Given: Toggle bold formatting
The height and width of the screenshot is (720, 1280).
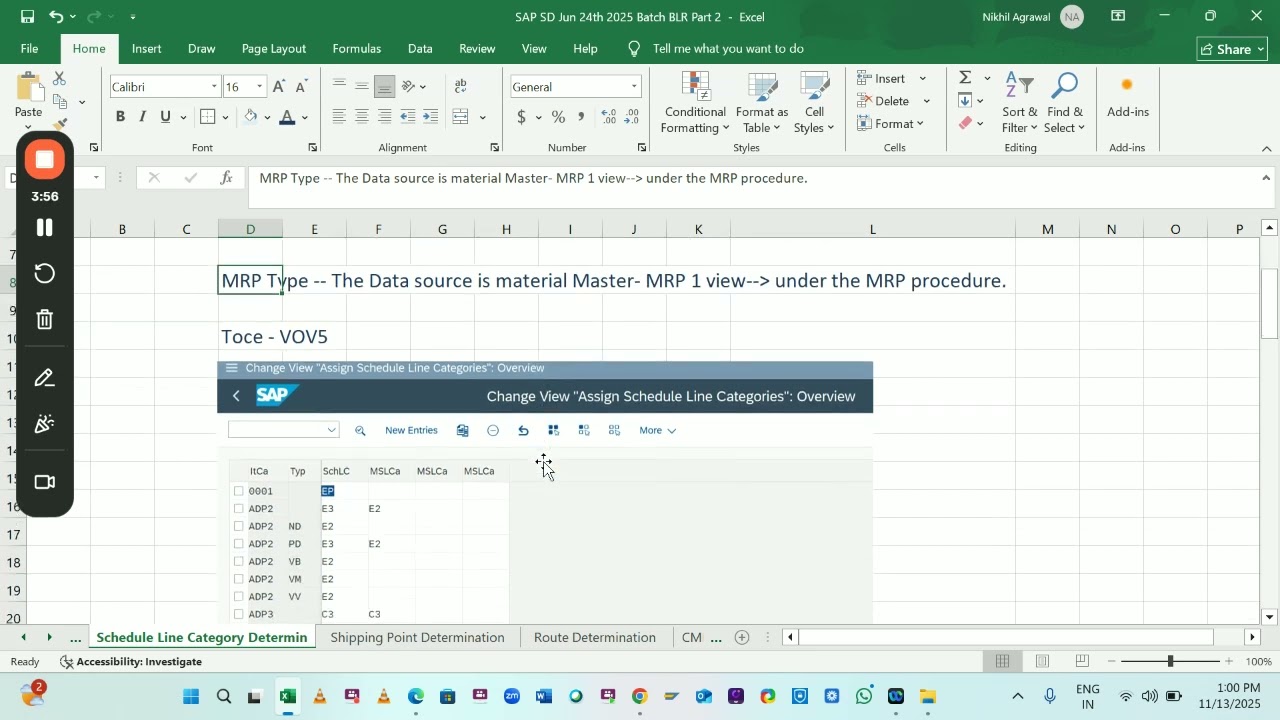Looking at the screenshot, I should click(120, 117).
